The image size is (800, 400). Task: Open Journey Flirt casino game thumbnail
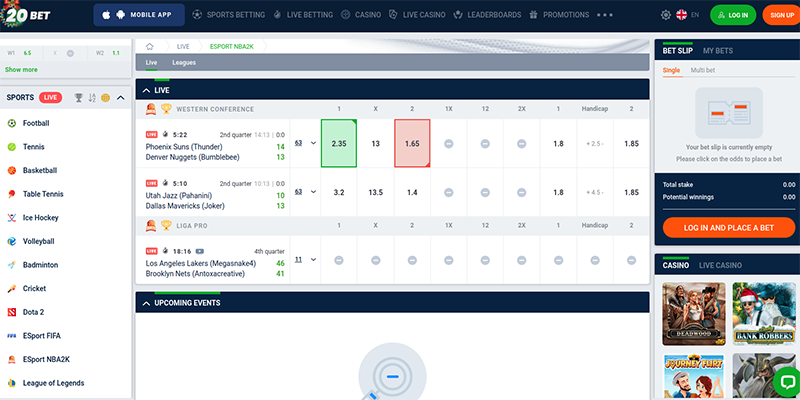(694, 377)
